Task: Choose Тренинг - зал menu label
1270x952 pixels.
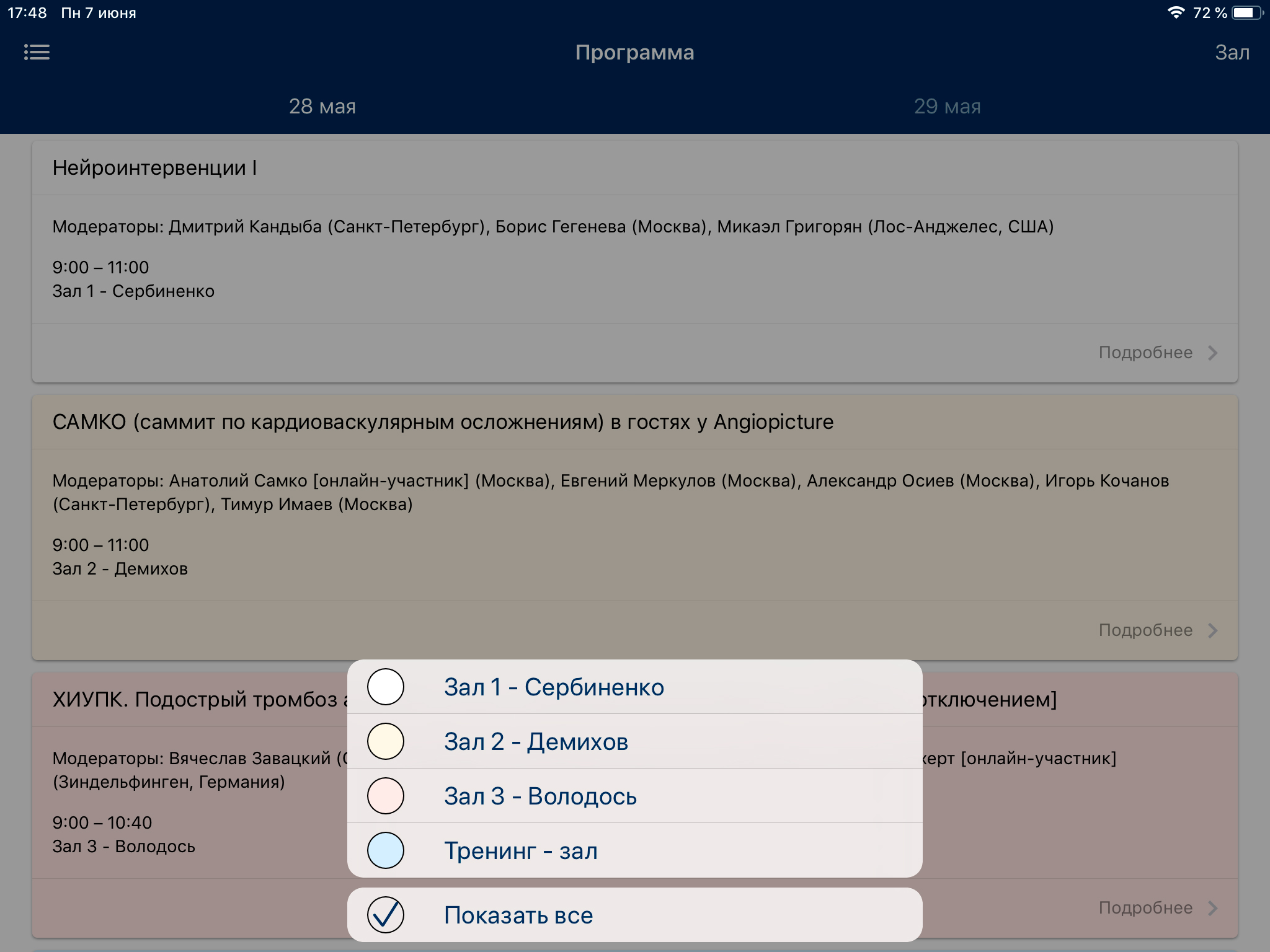Action: 521,851
